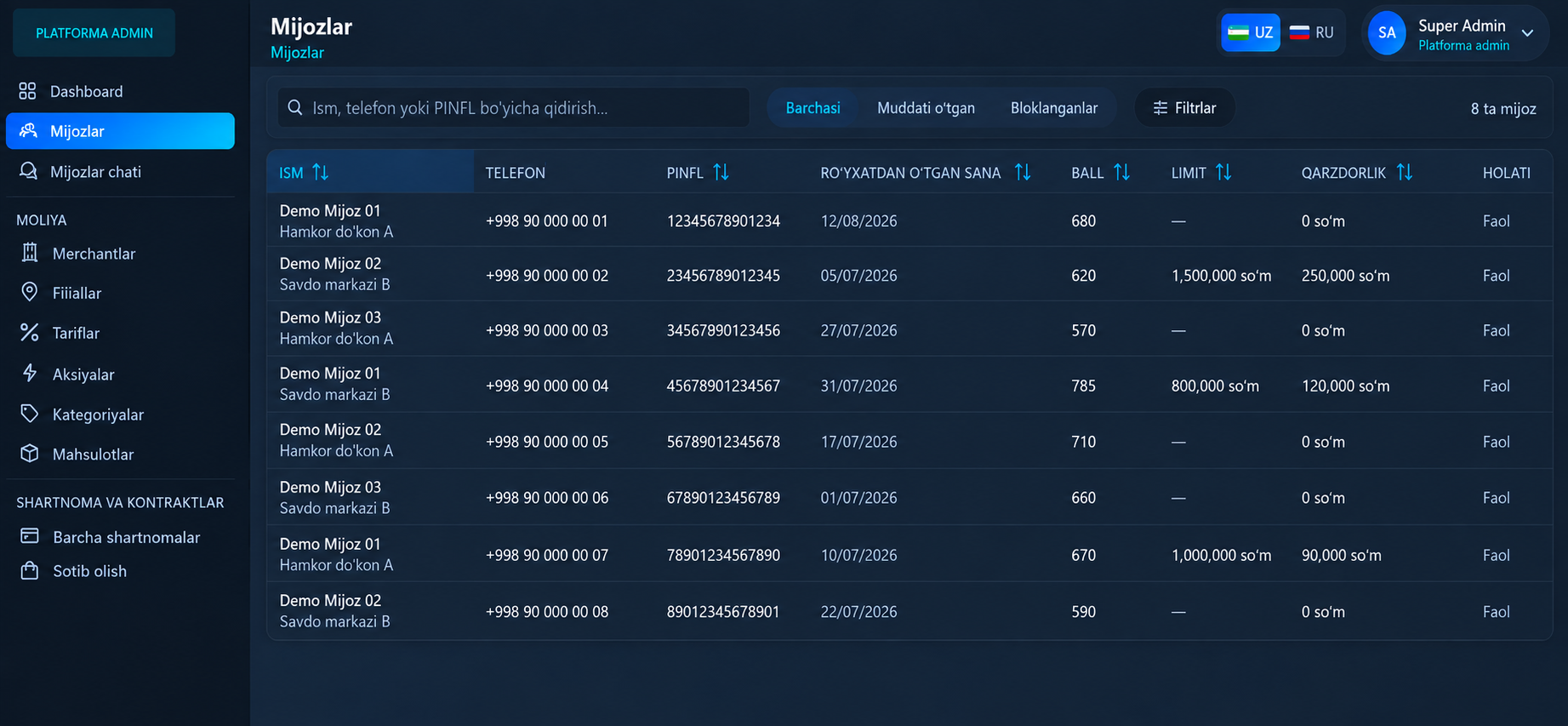Open the Filtrlar filter panel

click(x=1184, y=108)
